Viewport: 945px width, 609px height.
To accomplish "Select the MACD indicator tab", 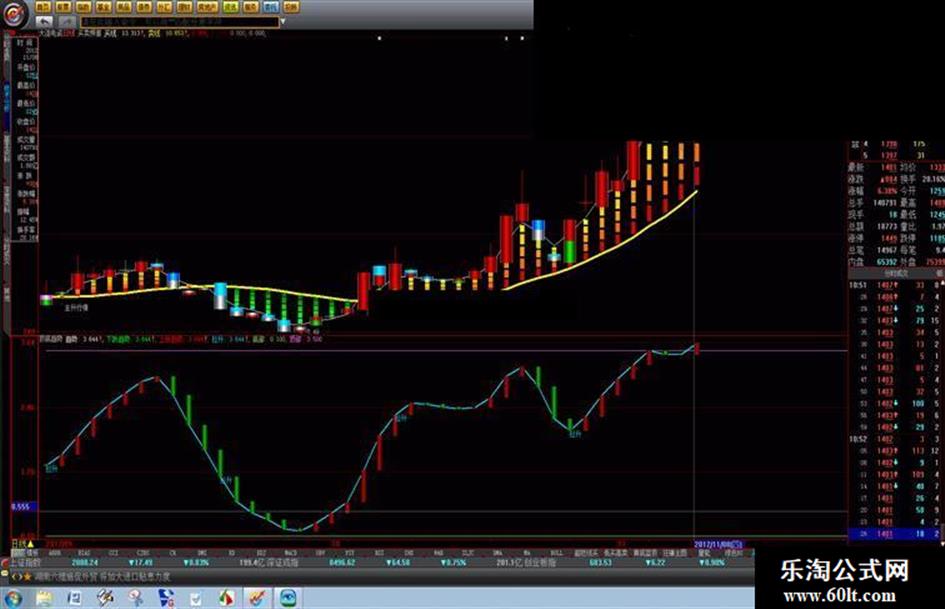I will click(290, 552).
